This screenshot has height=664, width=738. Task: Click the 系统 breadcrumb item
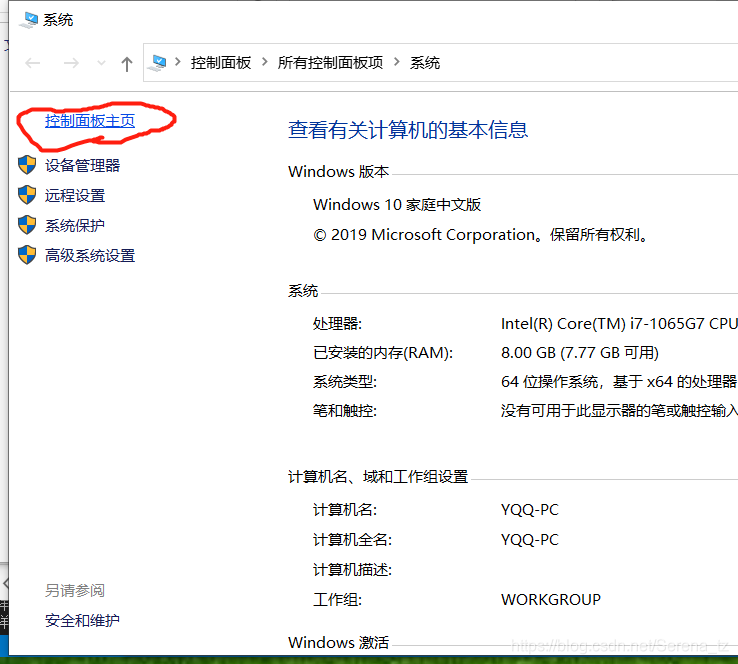point(425,63)
